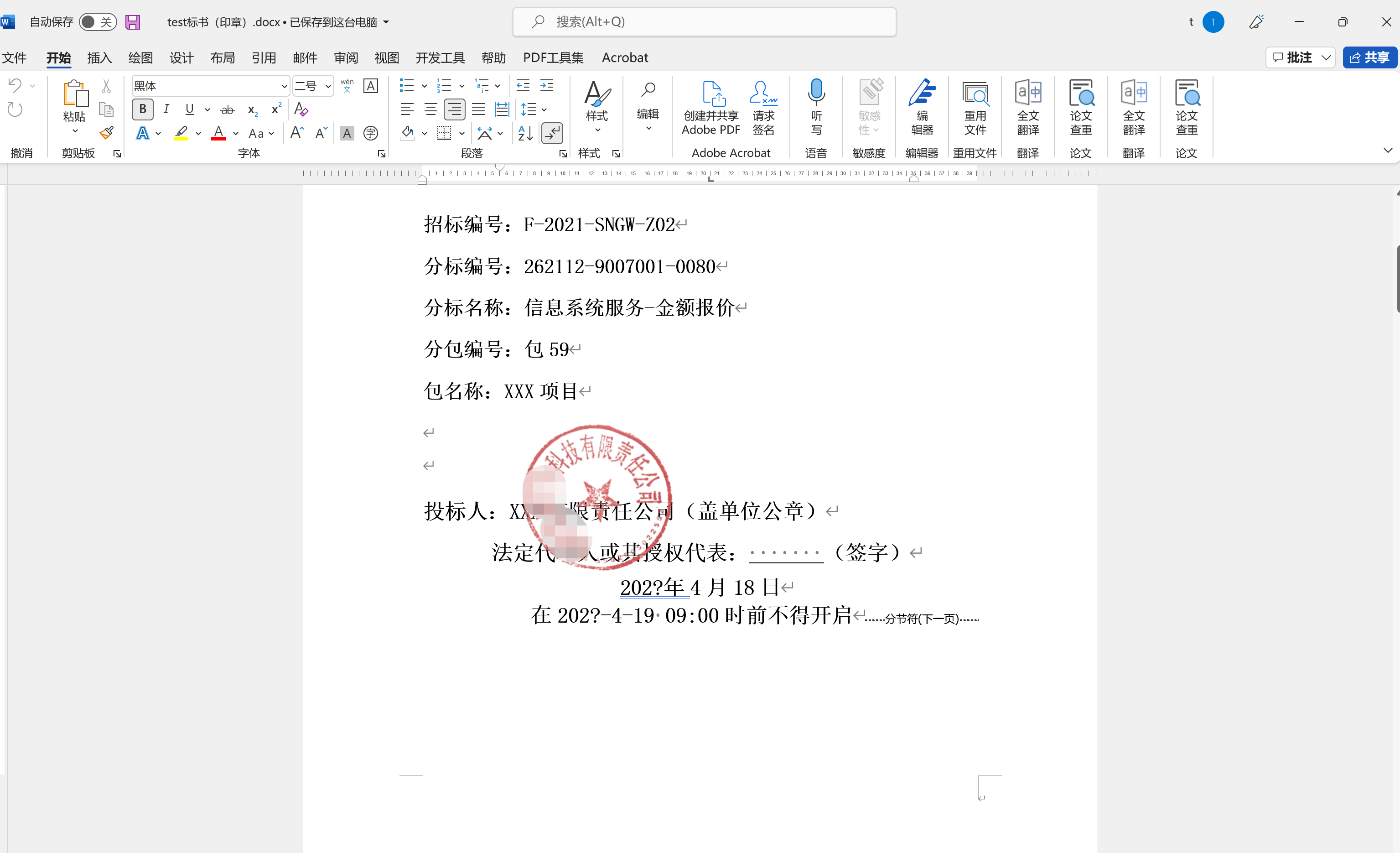Click the Comments button
This screenshot has height=853, width=1400.
point(1293,57)
